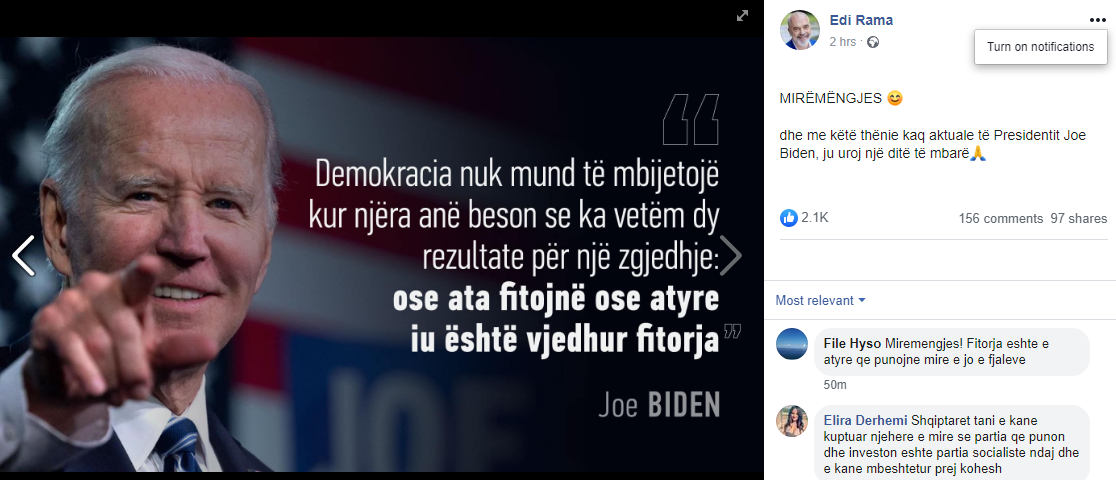The height and width of the screenshot is (480, 1116).
Task: View the 156 comments
Action: point(1001,219)
